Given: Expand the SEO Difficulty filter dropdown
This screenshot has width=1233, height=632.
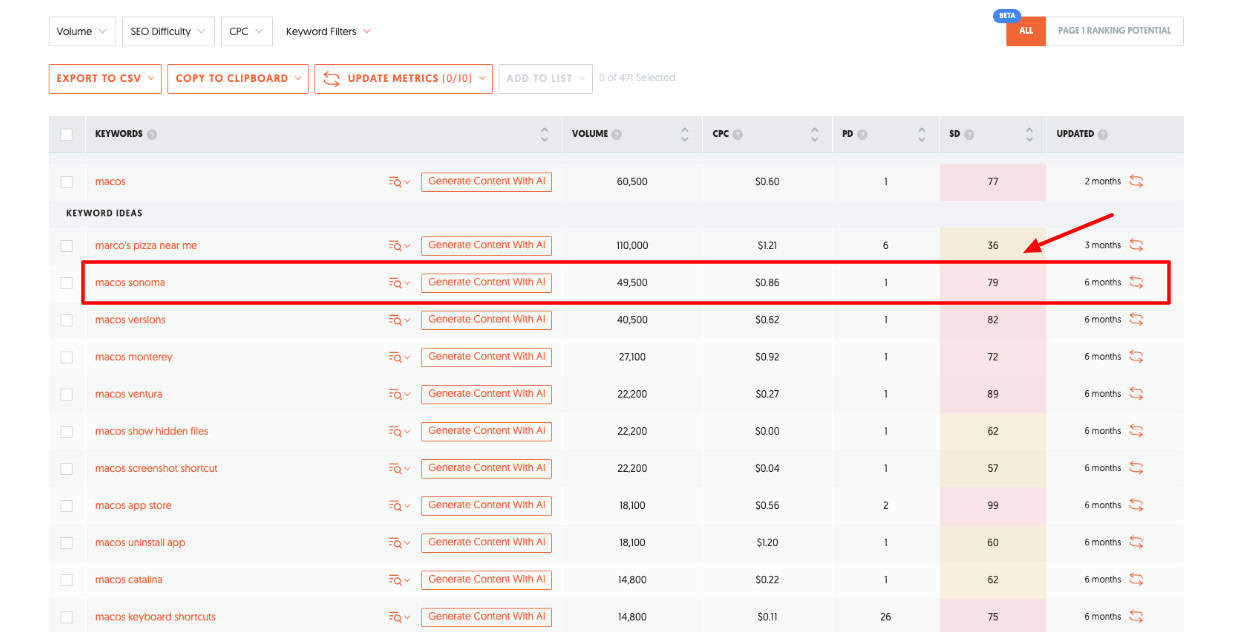Looking at the screenshot, I should (168, 31).
